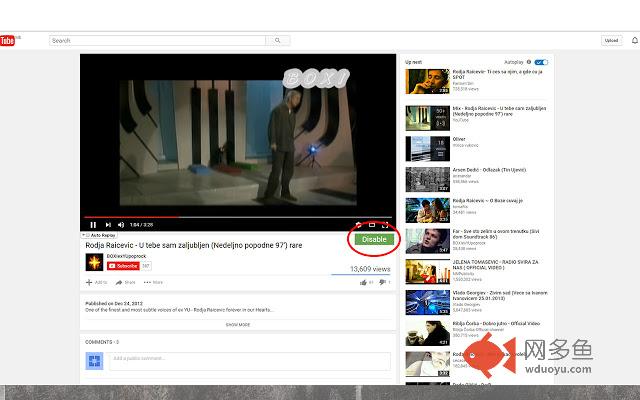Dislike the video with thumbs down
Image resolution: width=640 pixels, height=400 pixels.
pyautogui.click(x=382, y=282)
